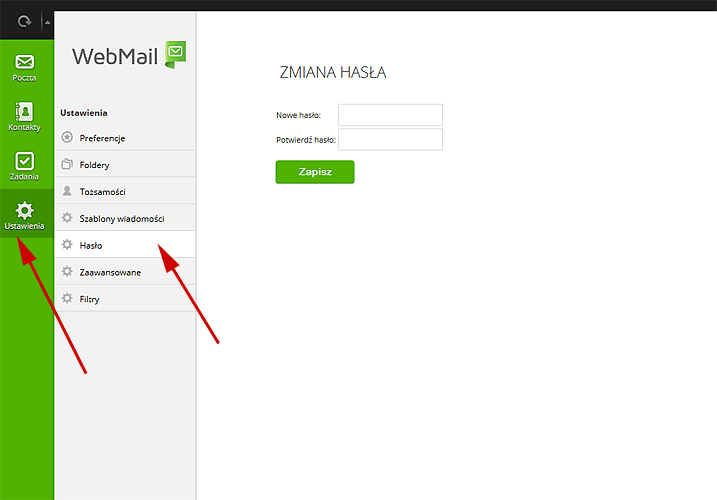Click the gear icon beside Filtry
Viewport: 717px width, 500px height.
pos(67,298)
